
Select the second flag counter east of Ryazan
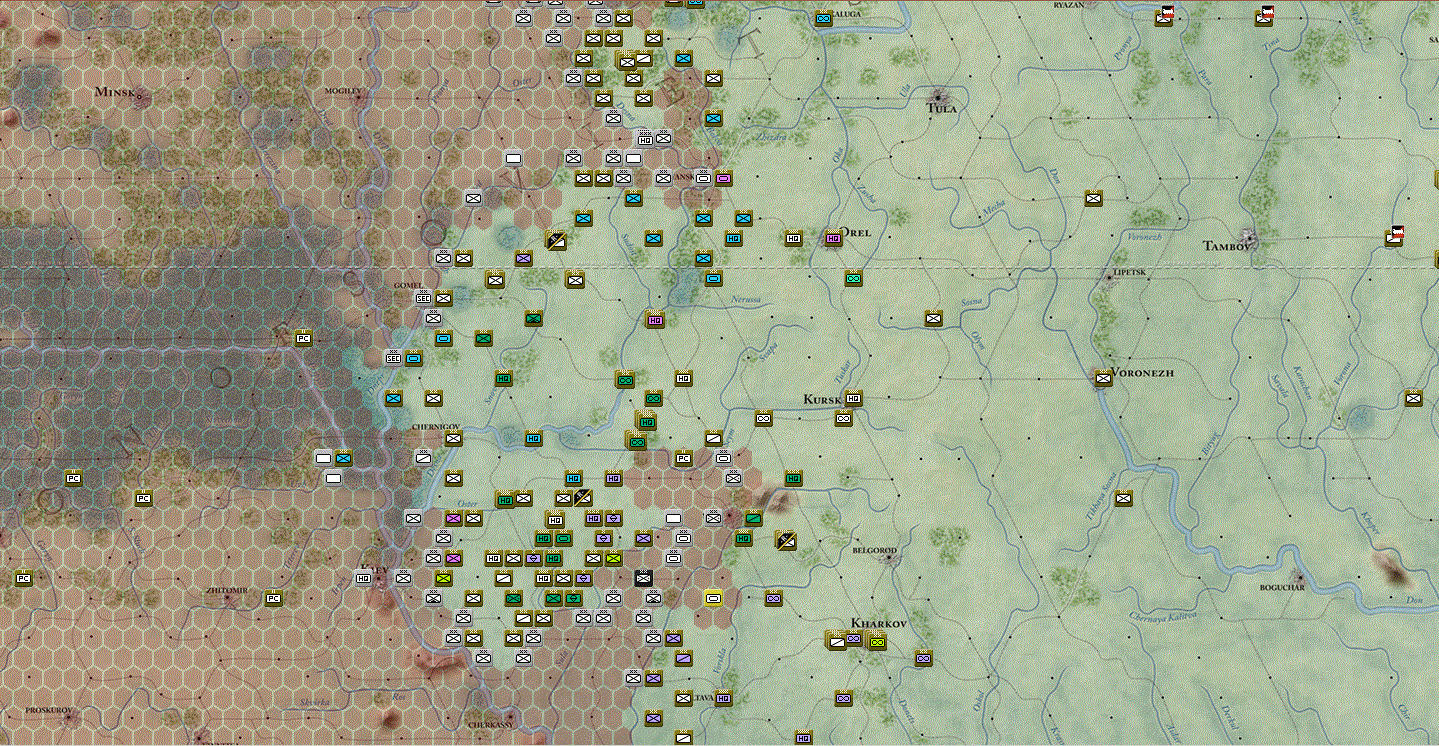1266,16
